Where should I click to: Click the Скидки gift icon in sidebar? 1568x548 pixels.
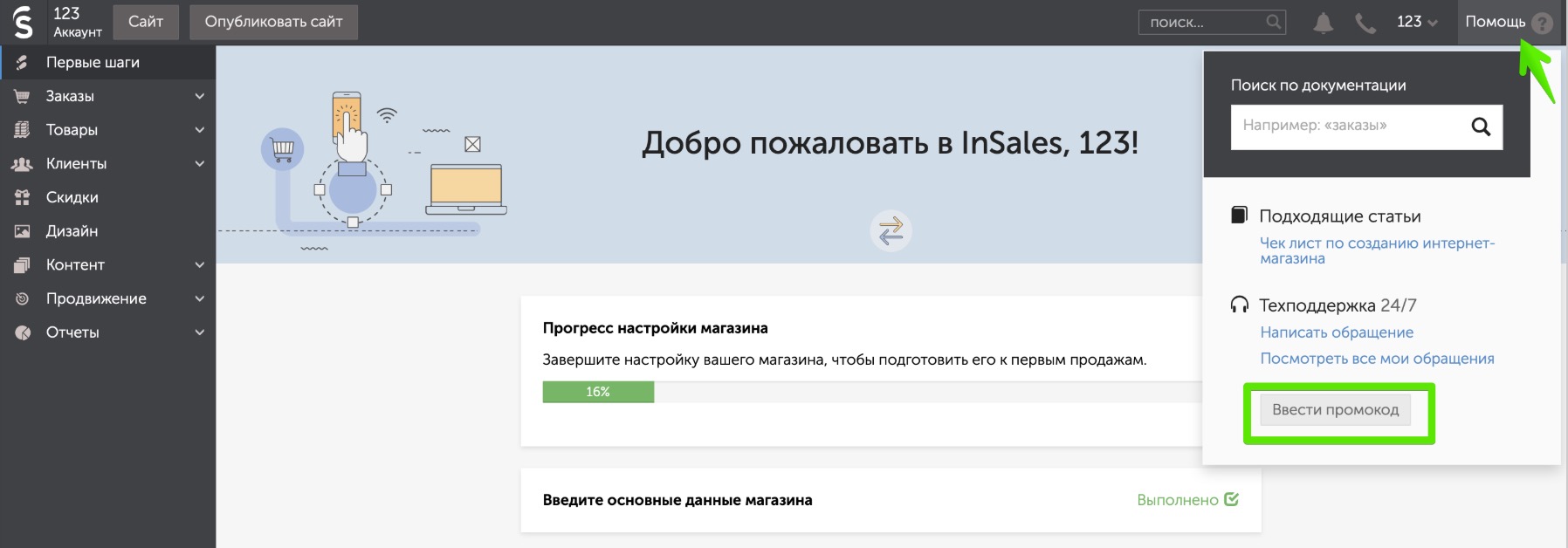coord(23,197)
